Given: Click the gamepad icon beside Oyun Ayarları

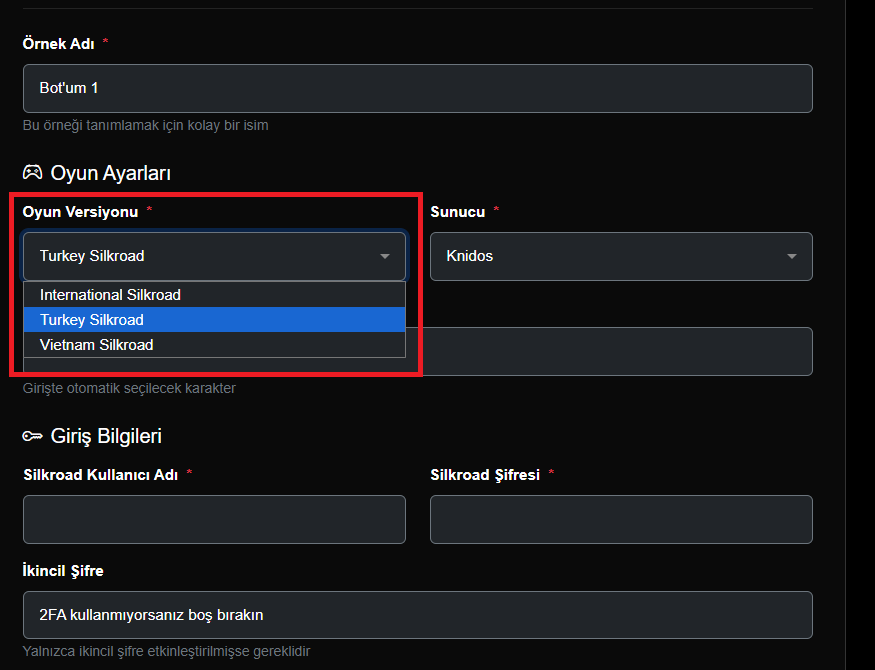Looking at the screenshot, I should 33,173.
